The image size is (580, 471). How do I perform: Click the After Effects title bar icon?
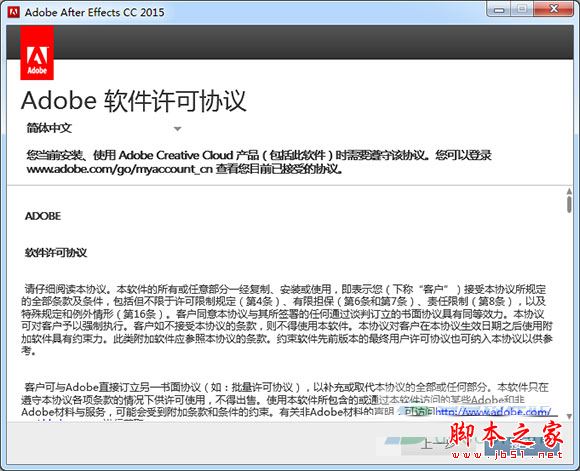click(x=14, y=12)
